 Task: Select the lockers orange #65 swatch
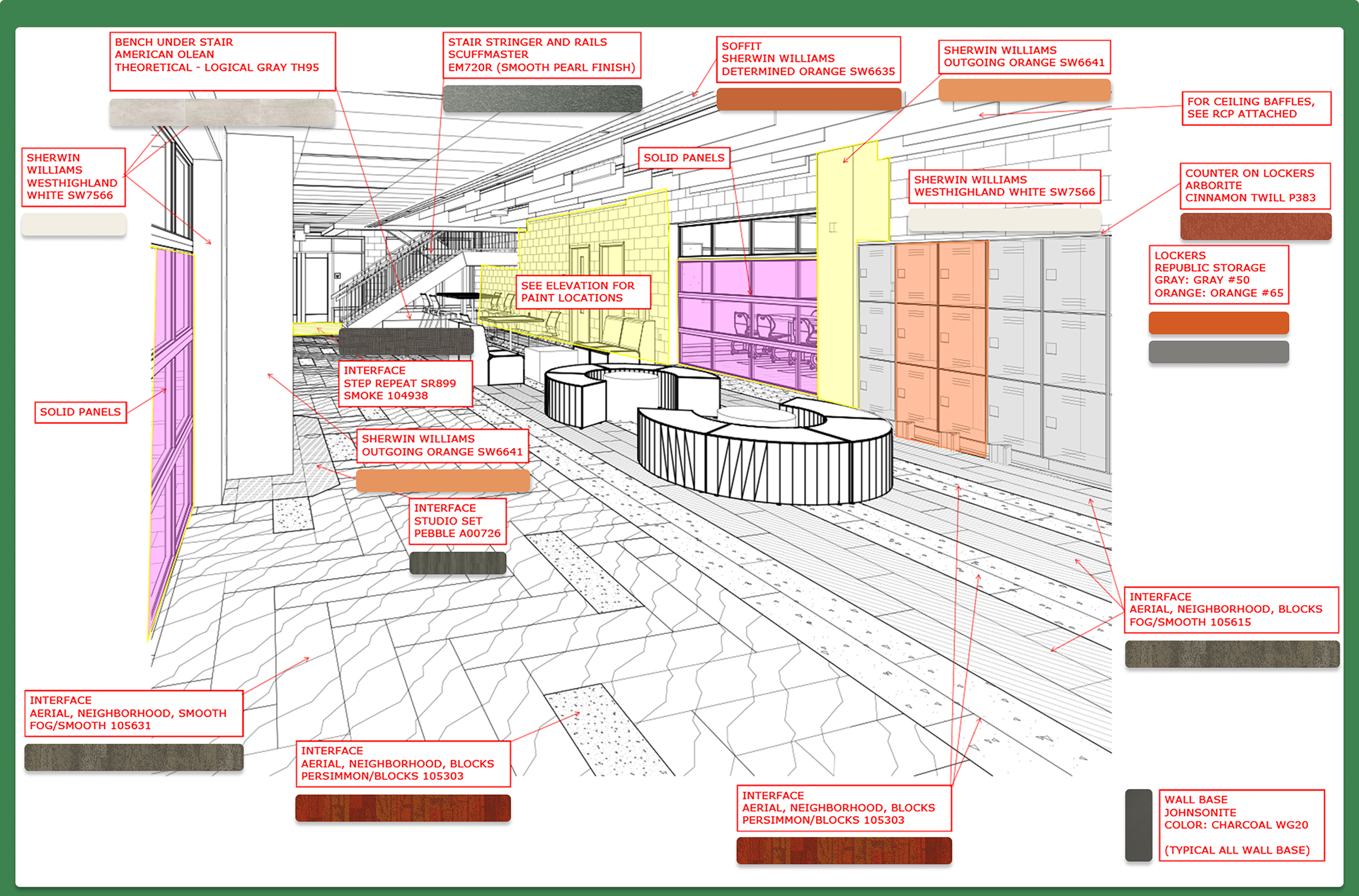1218,323
